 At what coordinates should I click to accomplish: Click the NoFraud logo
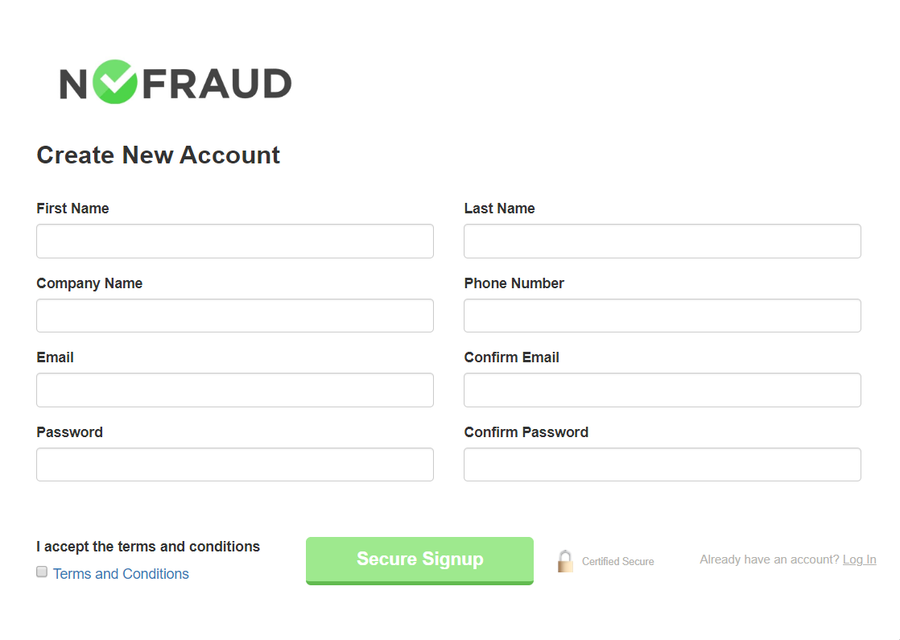(175, 83)
